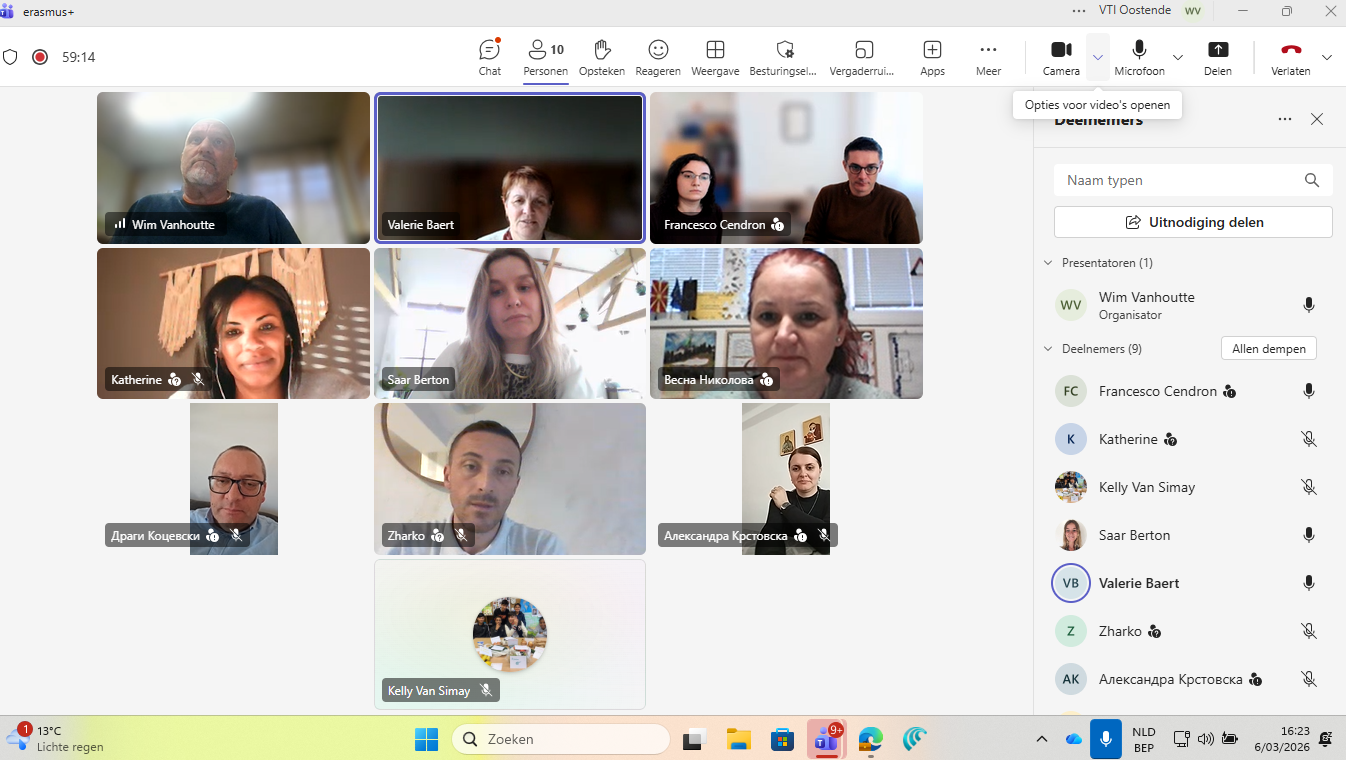Viewport: 1346px width, 760px height.
Task: Toggle Saar Berton's microphone in list
Action: click(x=1308, y=535)
